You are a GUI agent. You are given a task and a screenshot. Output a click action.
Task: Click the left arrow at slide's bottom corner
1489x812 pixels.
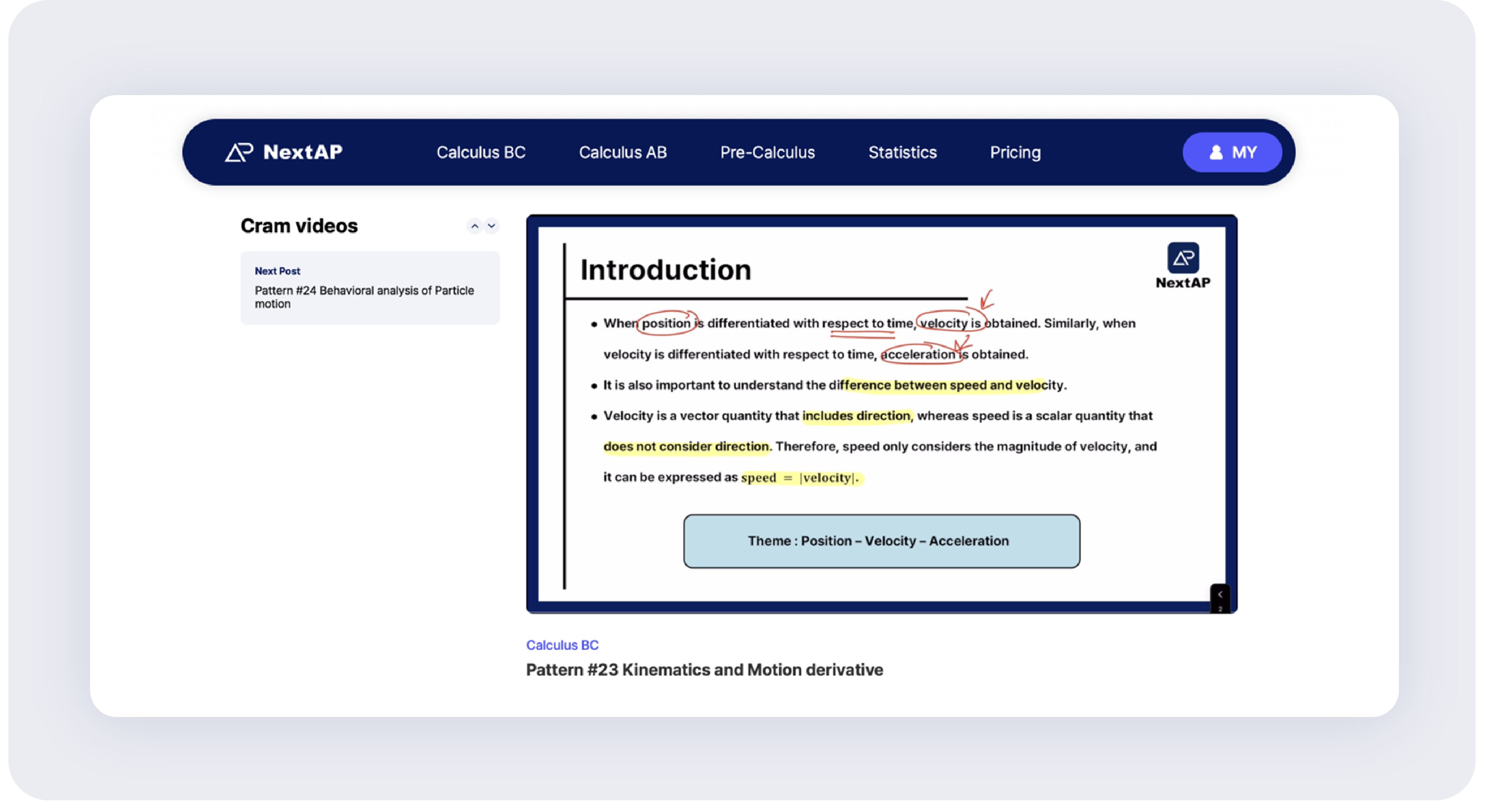coord(1220,594)
